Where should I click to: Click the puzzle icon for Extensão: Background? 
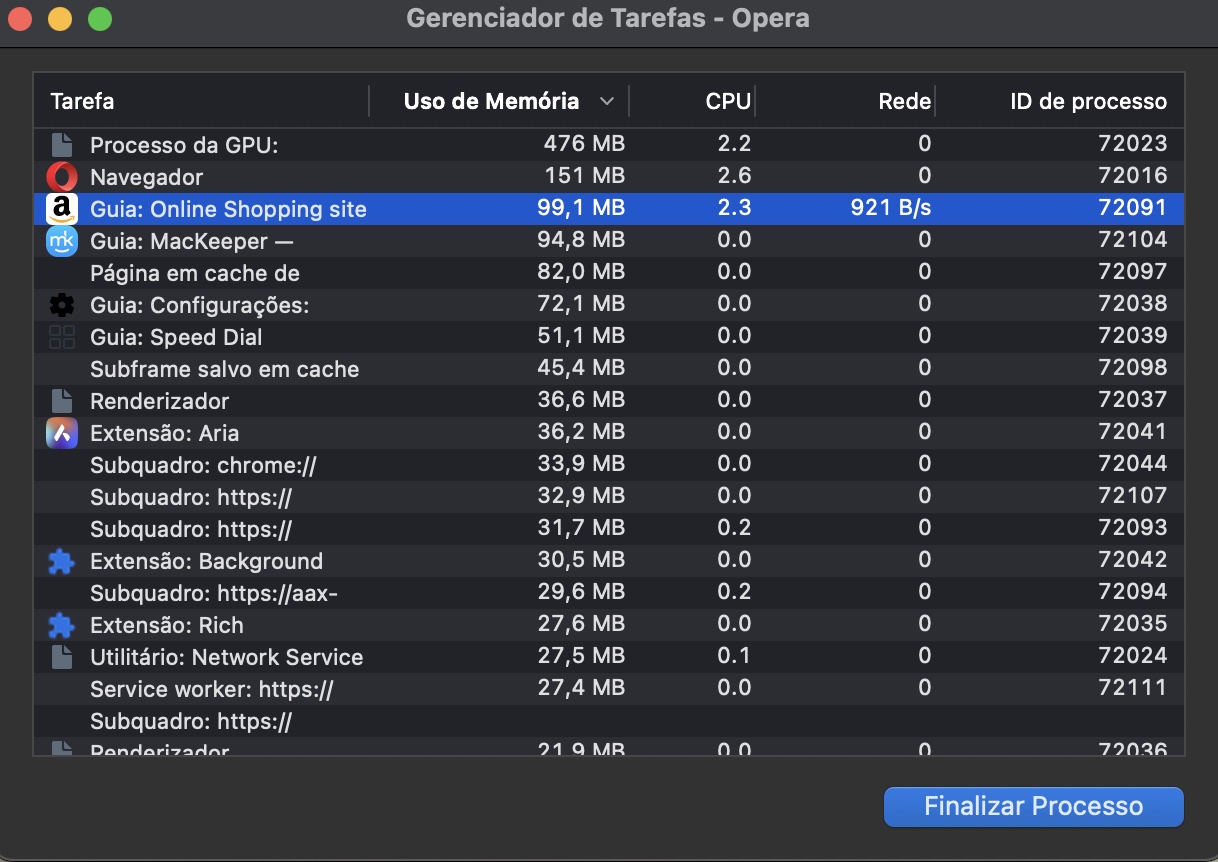pos(61,561)
